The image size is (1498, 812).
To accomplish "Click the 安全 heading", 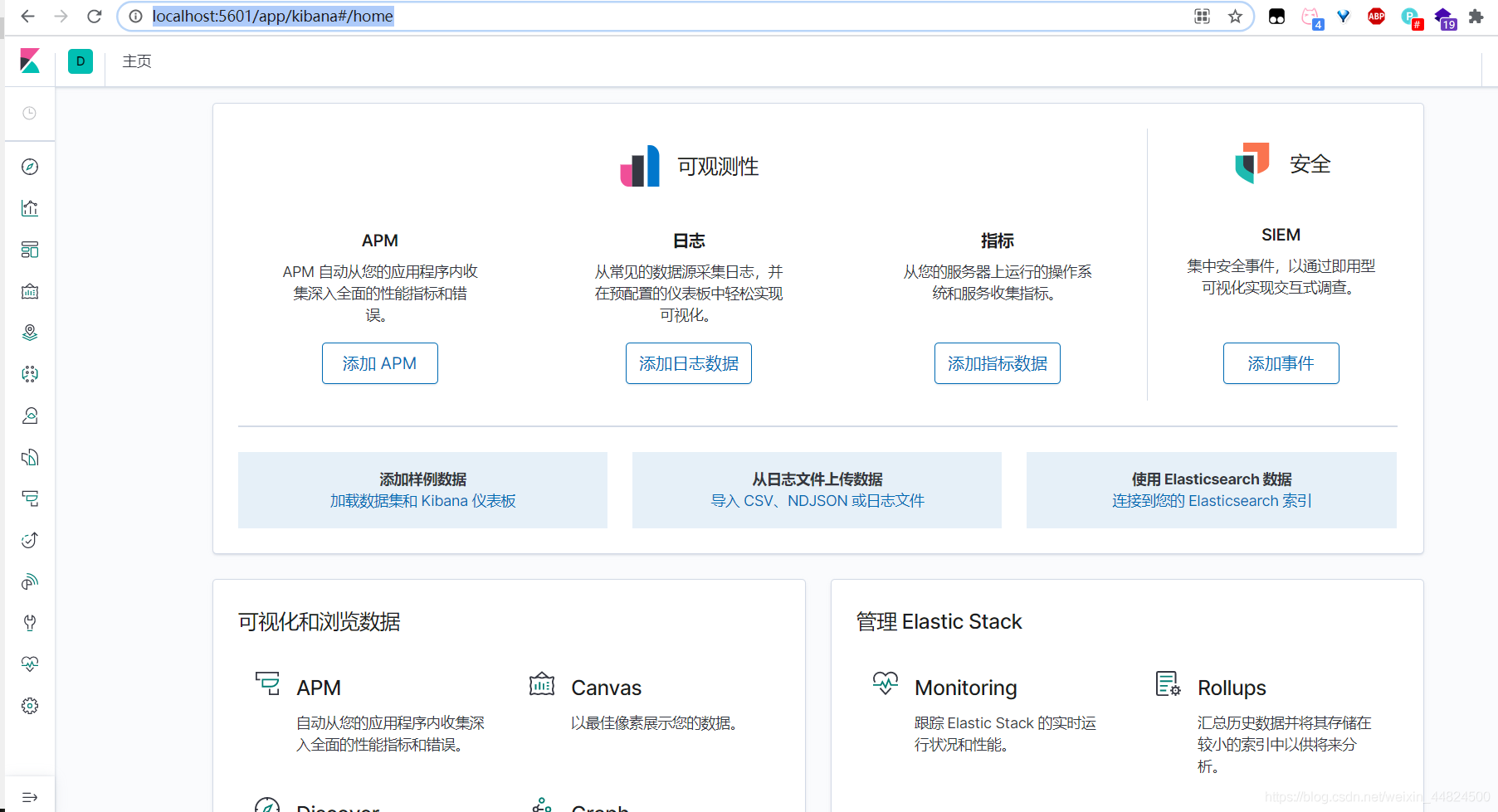I will (1310, 164).
